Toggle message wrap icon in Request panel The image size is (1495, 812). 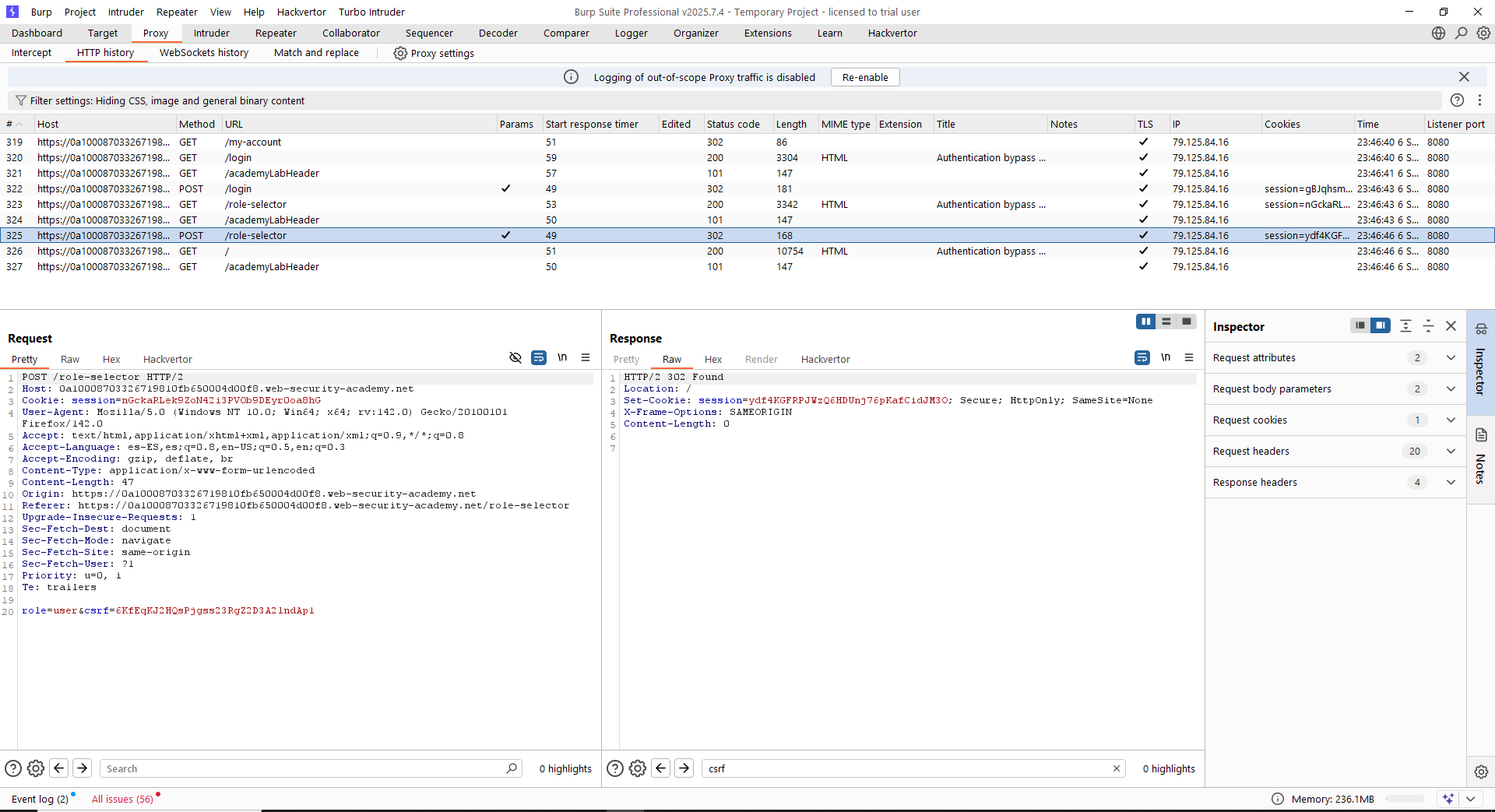pos(538,357)
